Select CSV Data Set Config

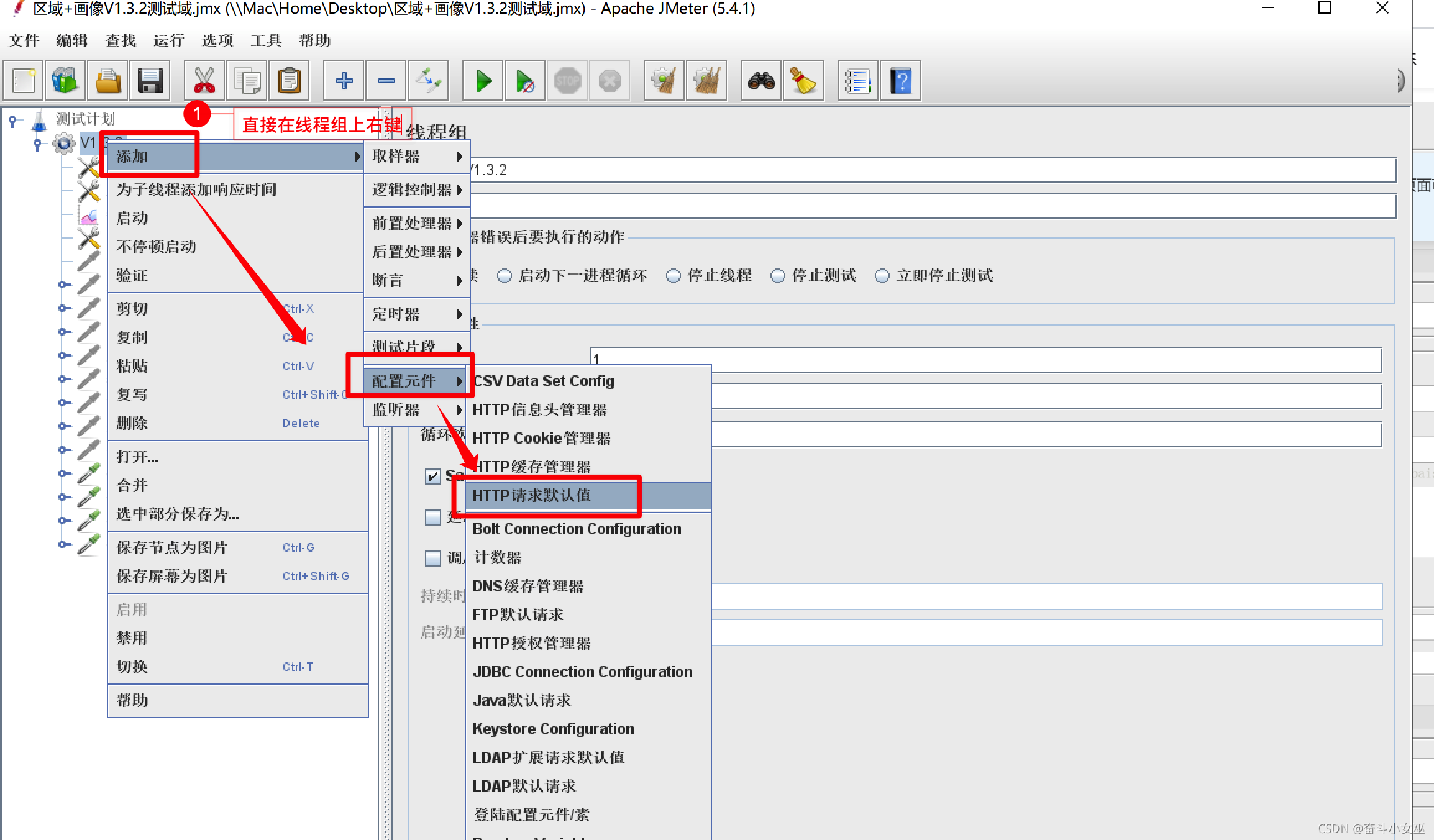coord(588,381)
